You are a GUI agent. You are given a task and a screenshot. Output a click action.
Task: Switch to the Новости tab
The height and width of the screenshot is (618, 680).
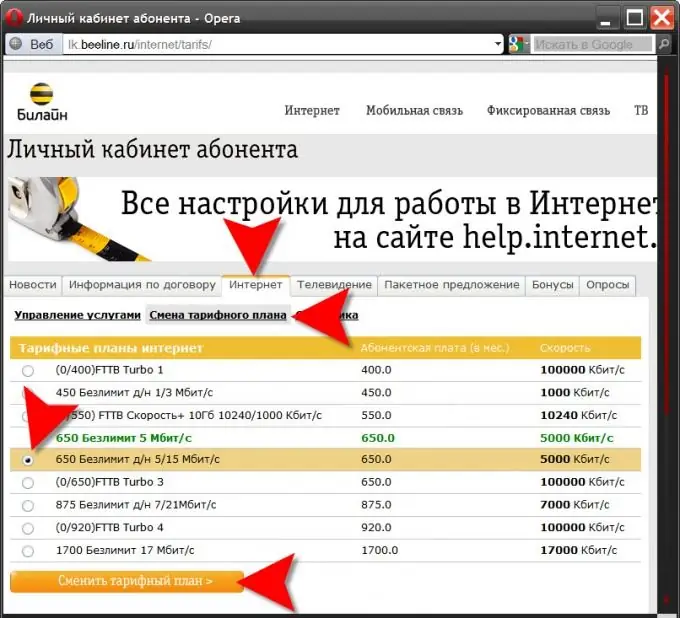tap(33, 285)
